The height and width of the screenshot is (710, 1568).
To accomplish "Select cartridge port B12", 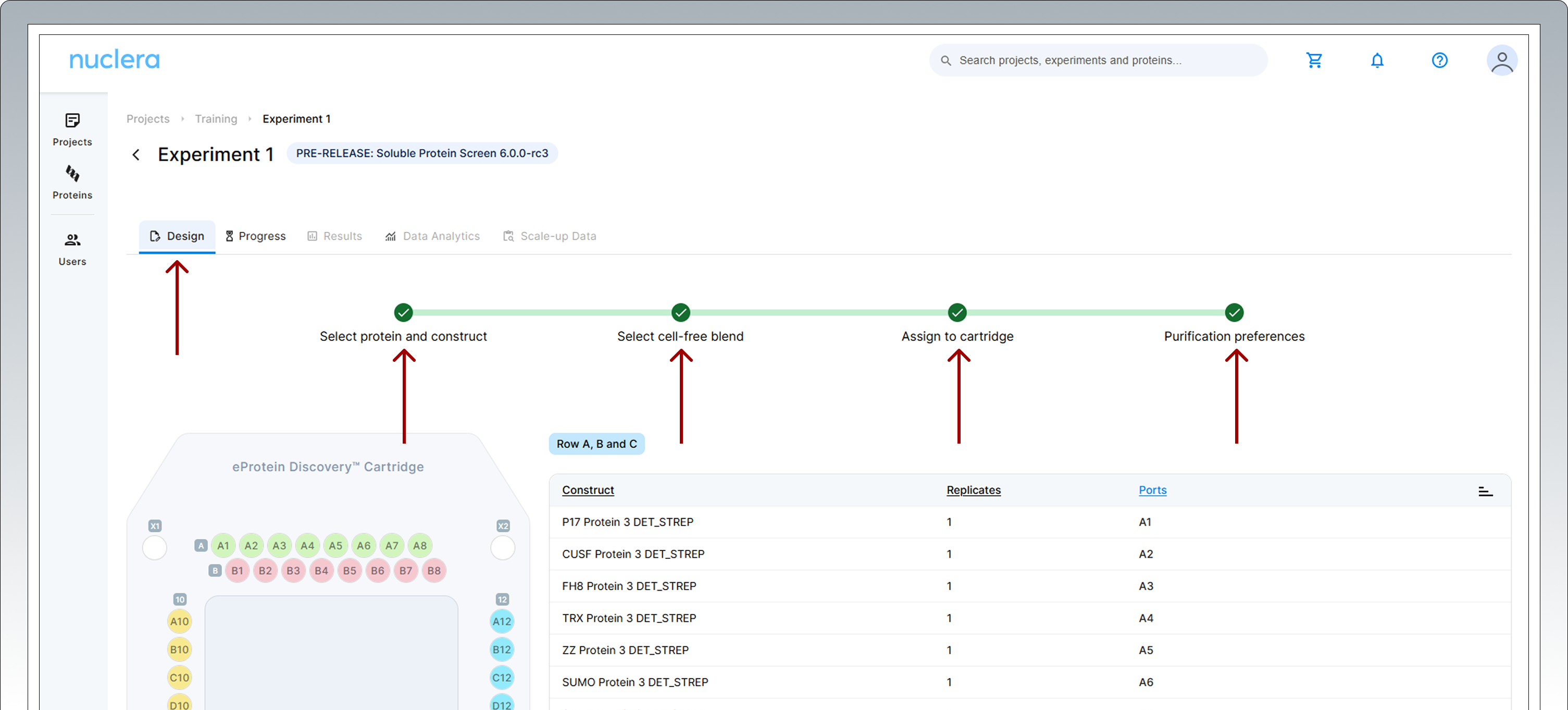I will tap(502, 649).
